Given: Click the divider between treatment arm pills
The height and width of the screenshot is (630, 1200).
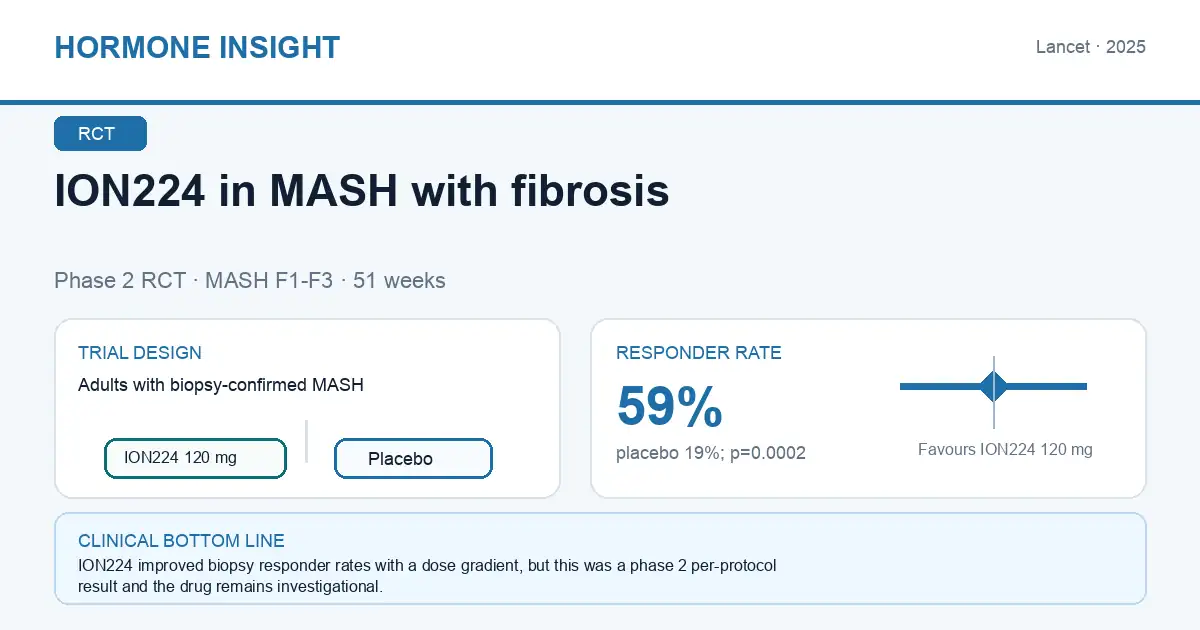Looking at the screenshot, I should point(307,441).
